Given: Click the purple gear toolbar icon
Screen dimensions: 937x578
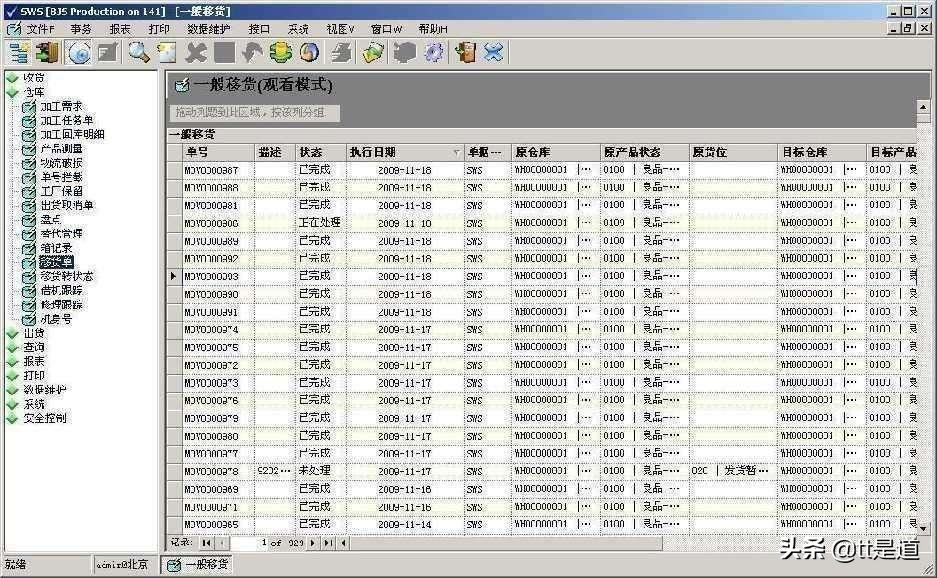Looking at the screenshot, I should tap(434, 53).
